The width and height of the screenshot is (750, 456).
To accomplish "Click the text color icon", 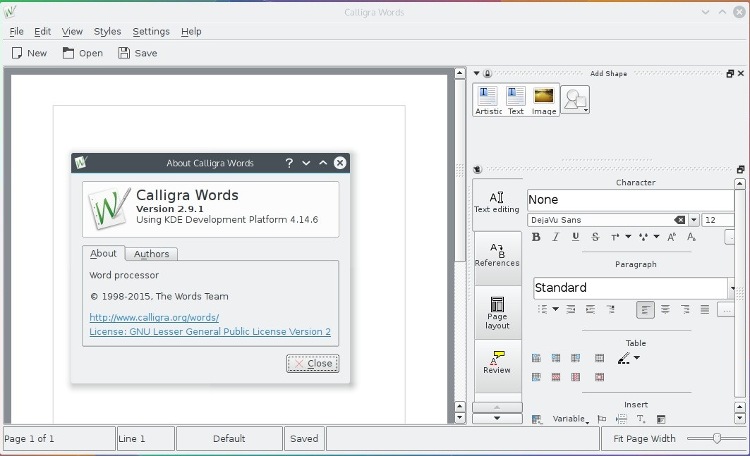I will point(615,237).
